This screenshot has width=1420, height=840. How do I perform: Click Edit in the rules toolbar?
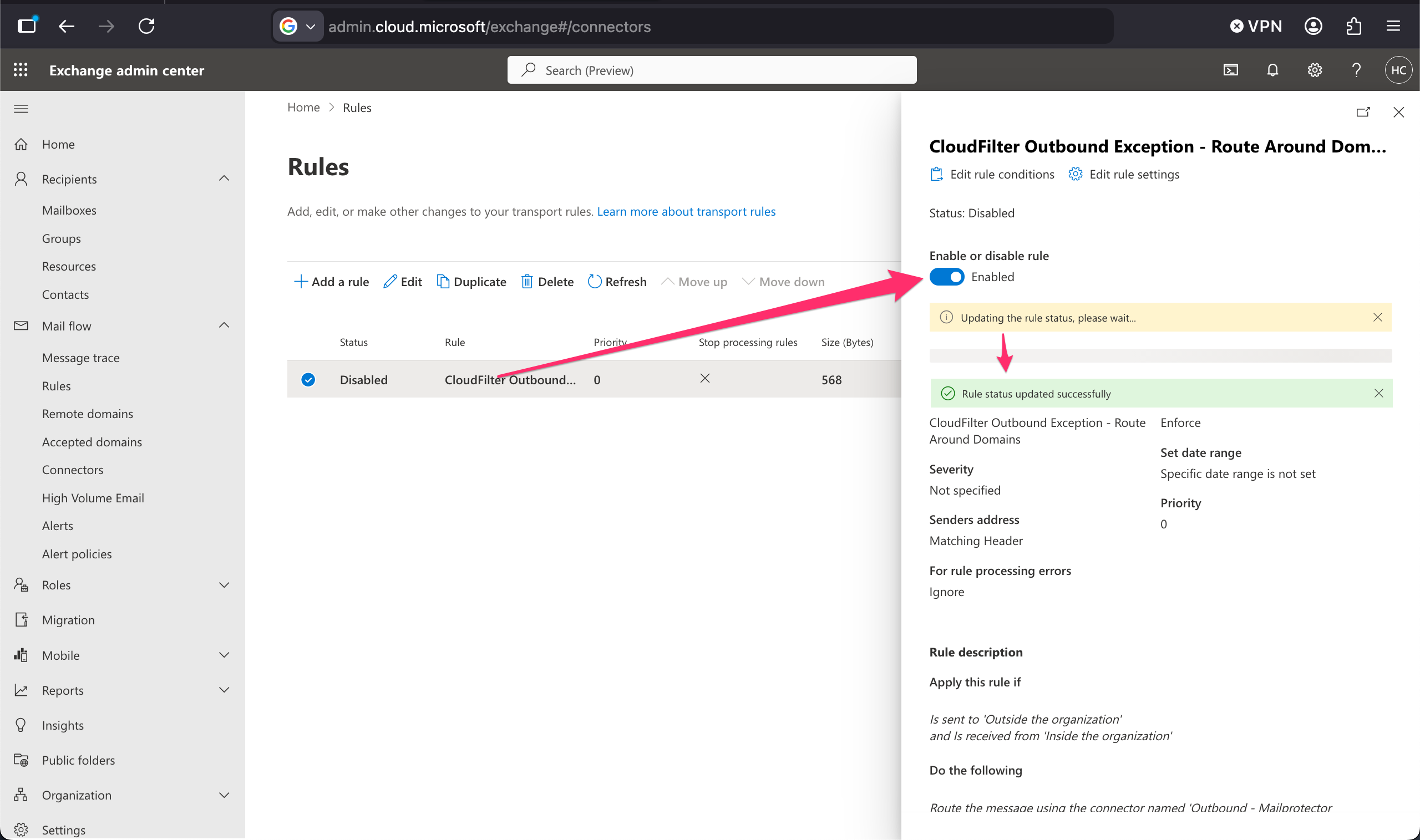click(403, 281)
